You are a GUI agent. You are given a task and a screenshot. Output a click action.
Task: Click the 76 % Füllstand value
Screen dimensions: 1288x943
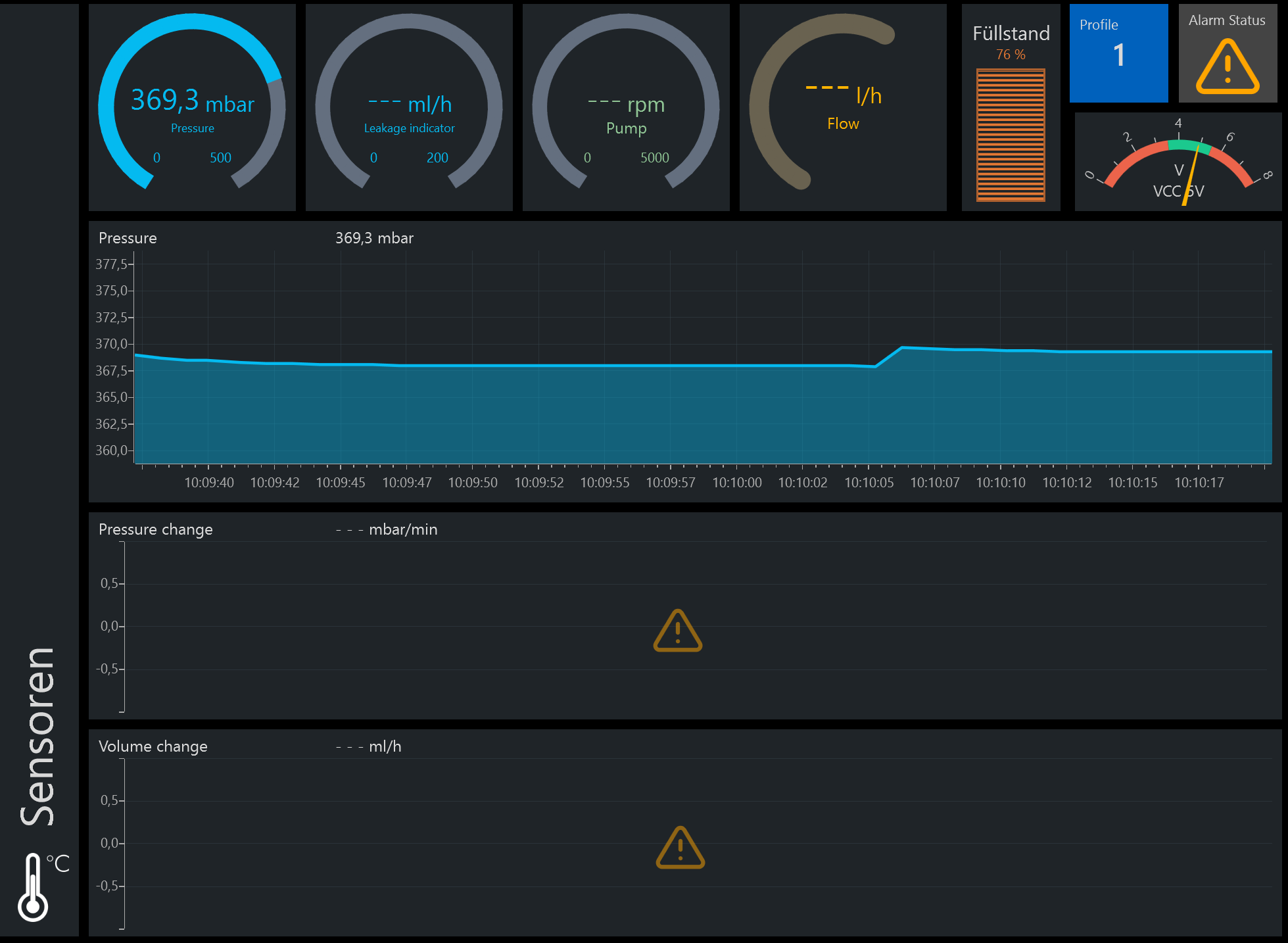click(1011, 55)
